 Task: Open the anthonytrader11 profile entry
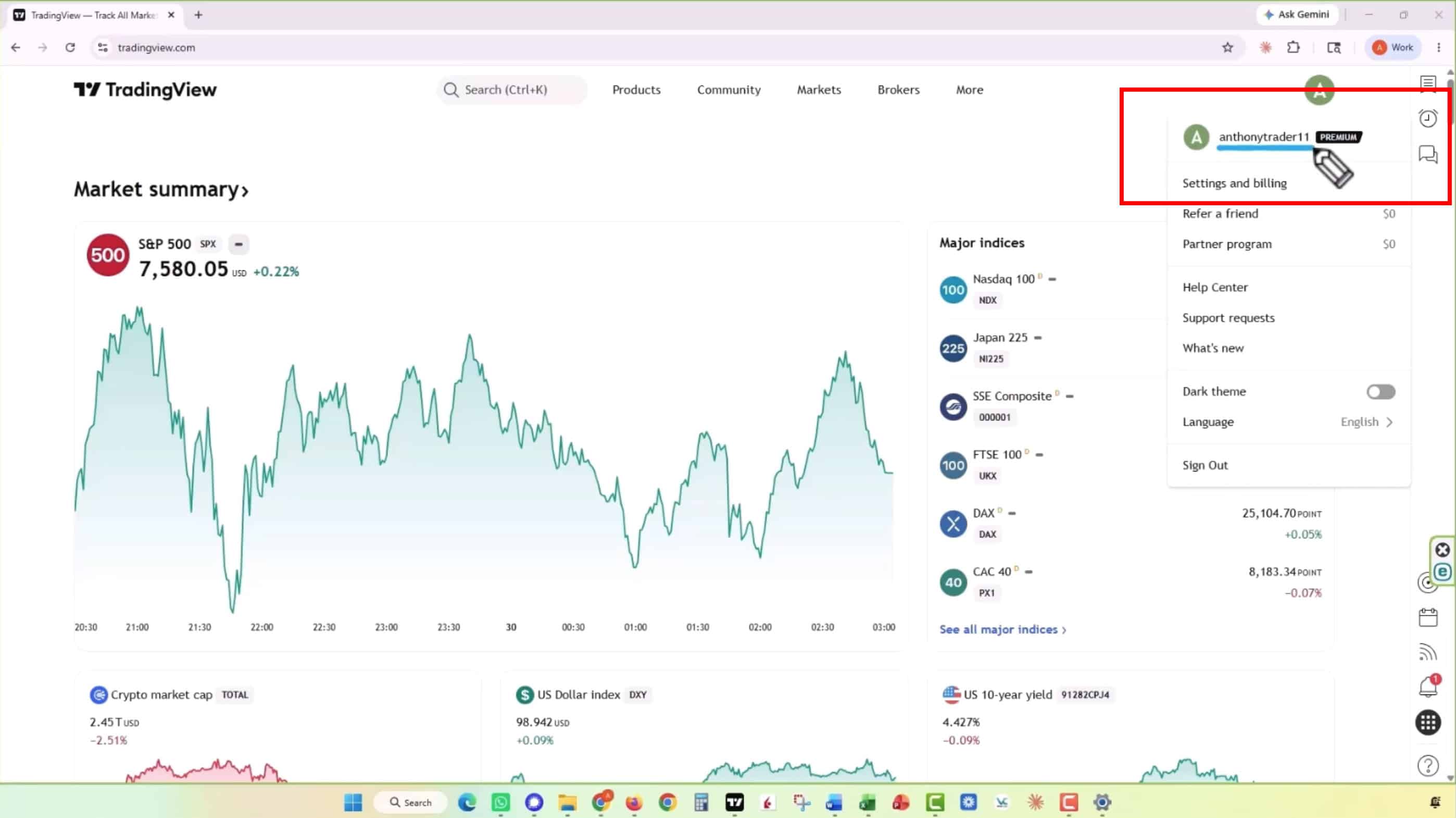coord(1288,137)
